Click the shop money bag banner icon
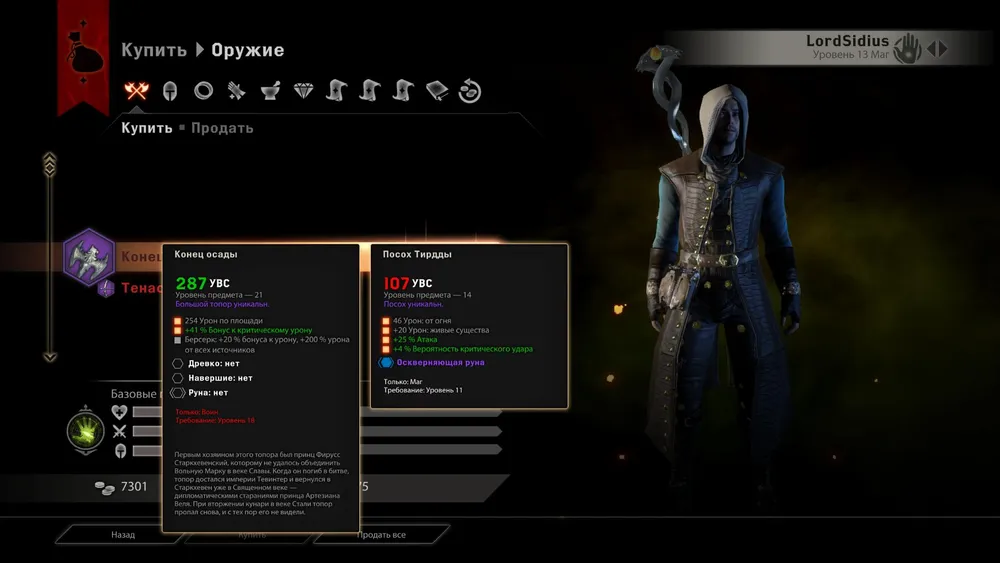Viewport: 1000px width, 563px height. tap(84, 53)
